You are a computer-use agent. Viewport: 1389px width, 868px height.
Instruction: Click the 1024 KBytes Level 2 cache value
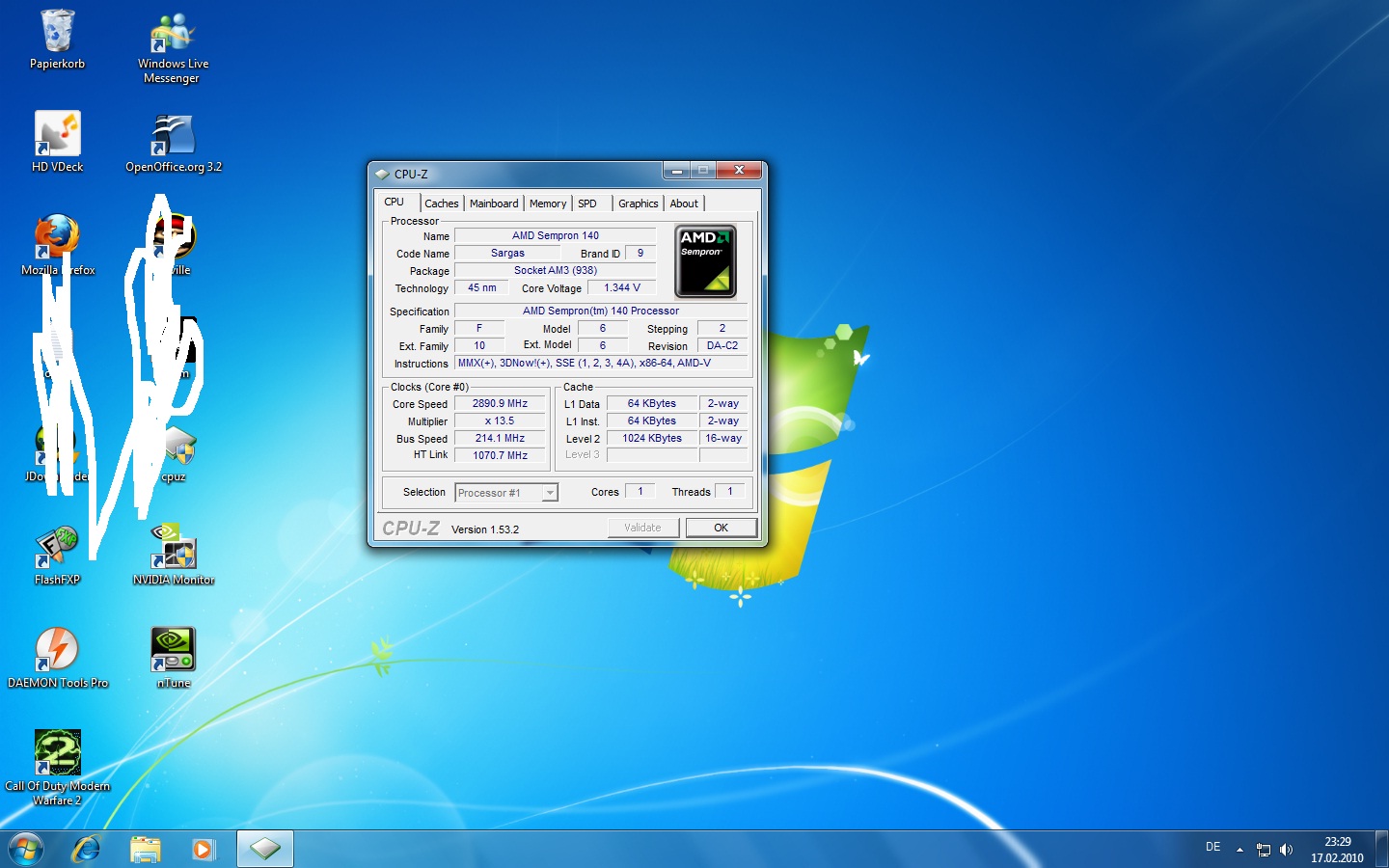tap(652, 438)
